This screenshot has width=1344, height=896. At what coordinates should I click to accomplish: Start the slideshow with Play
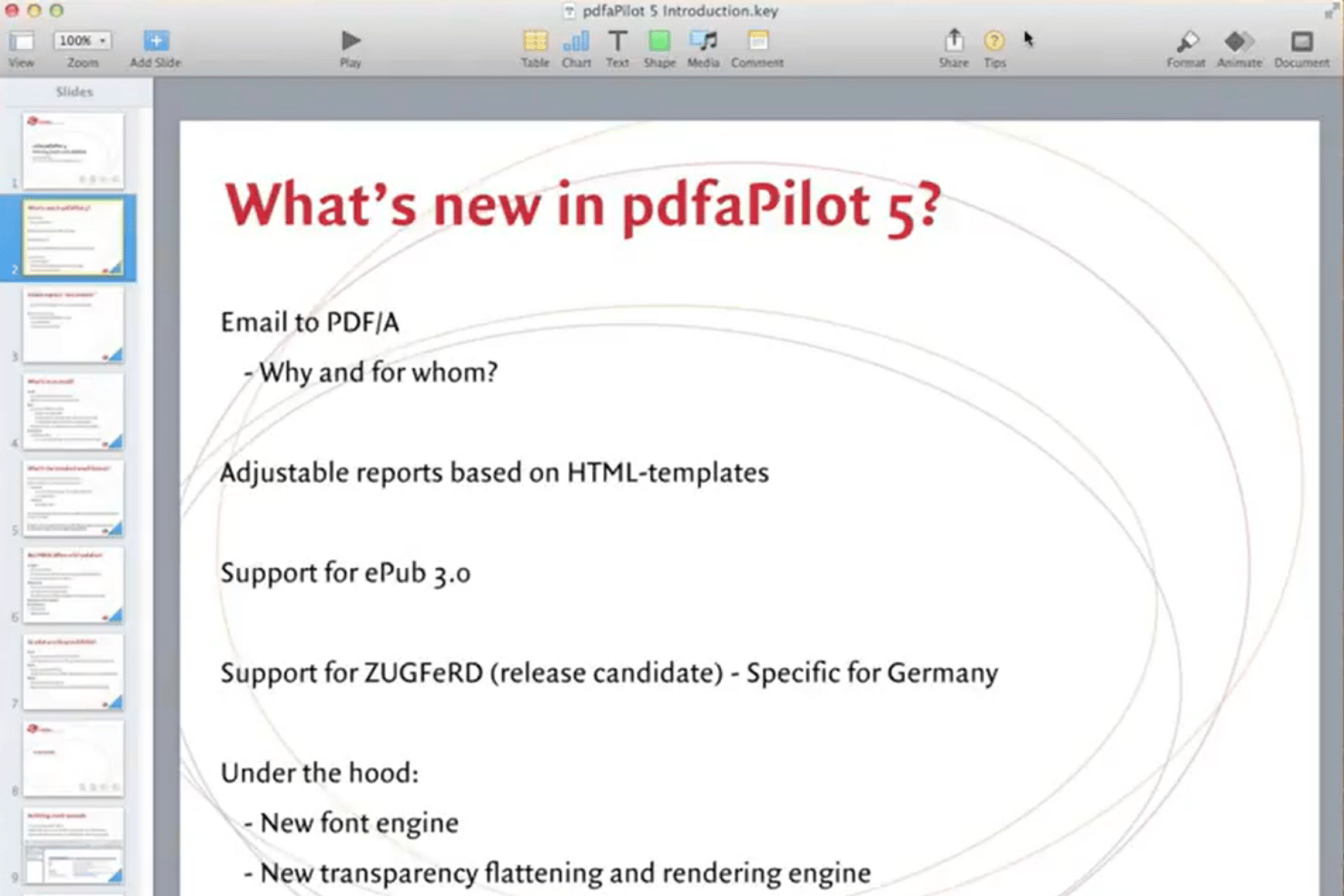coord(351,41)
